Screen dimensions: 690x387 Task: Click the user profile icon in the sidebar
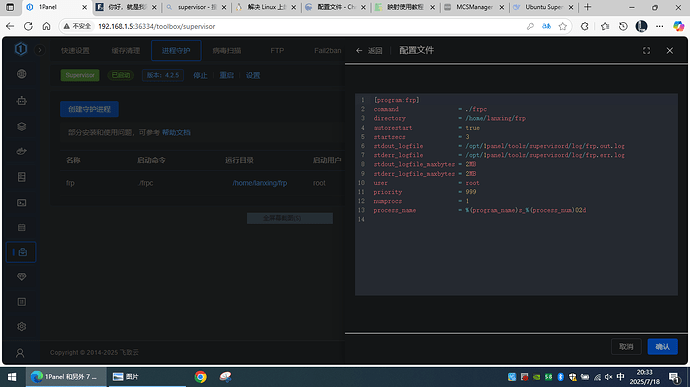click(20, 353)
